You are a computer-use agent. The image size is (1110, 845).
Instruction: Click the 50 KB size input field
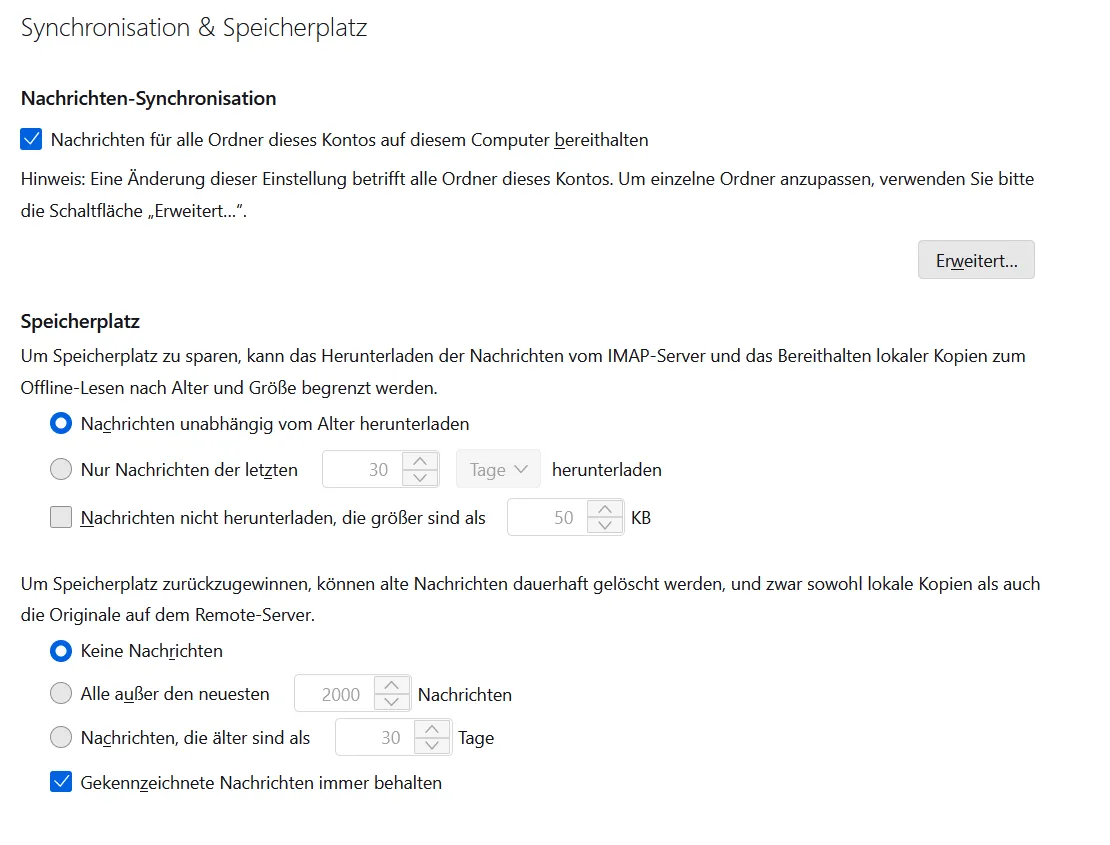click(548, 517)
